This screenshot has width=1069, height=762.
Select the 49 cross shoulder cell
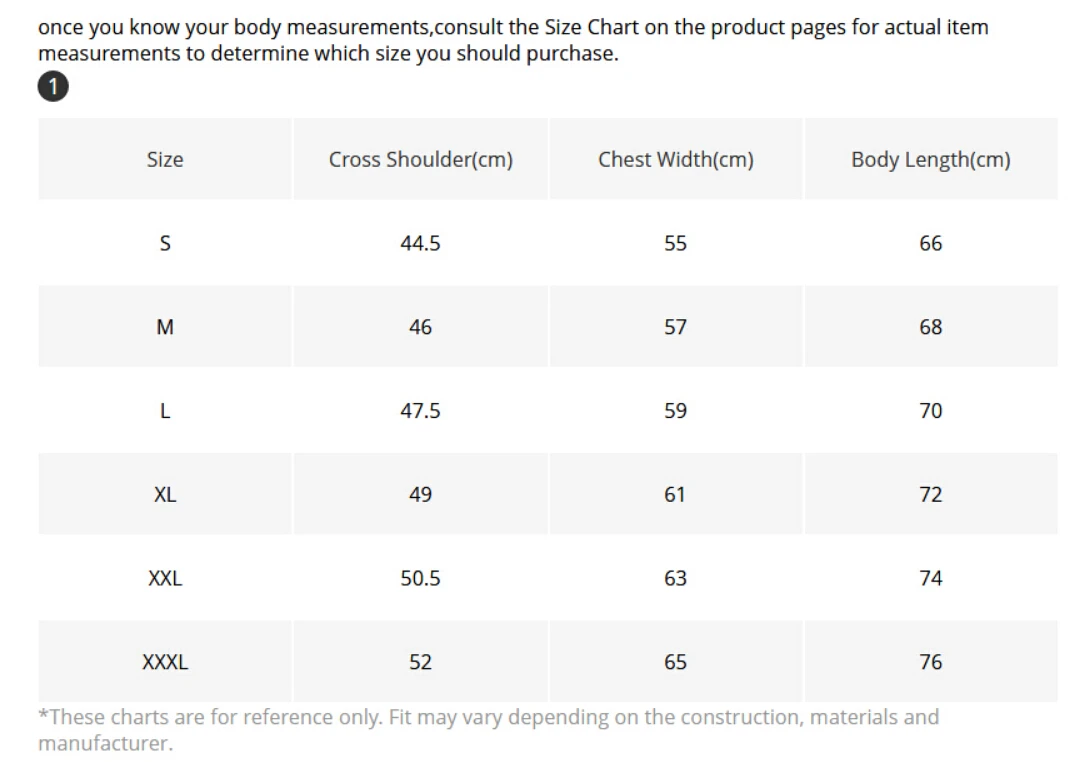(420, 494)
